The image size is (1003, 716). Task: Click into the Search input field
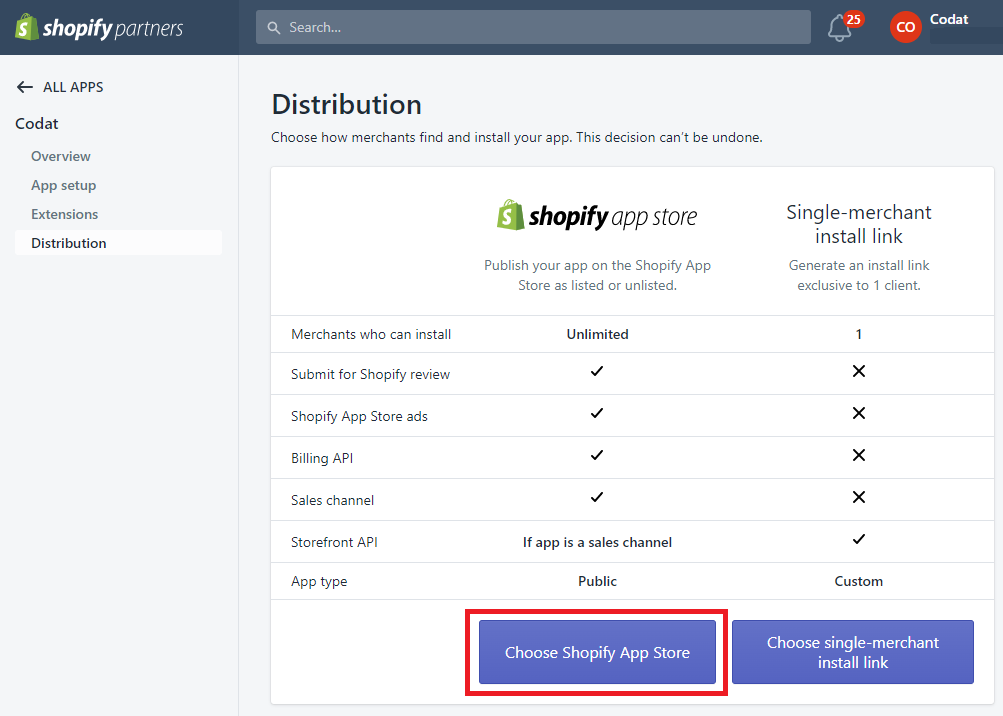click(x=540, y=27)
